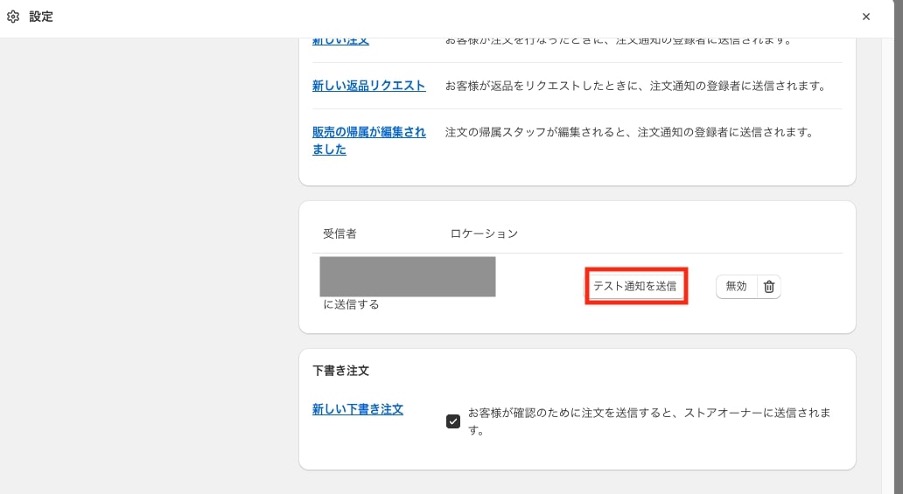Click the 設定 title in the header
This screenshot has width=904, height=494.
41,17
